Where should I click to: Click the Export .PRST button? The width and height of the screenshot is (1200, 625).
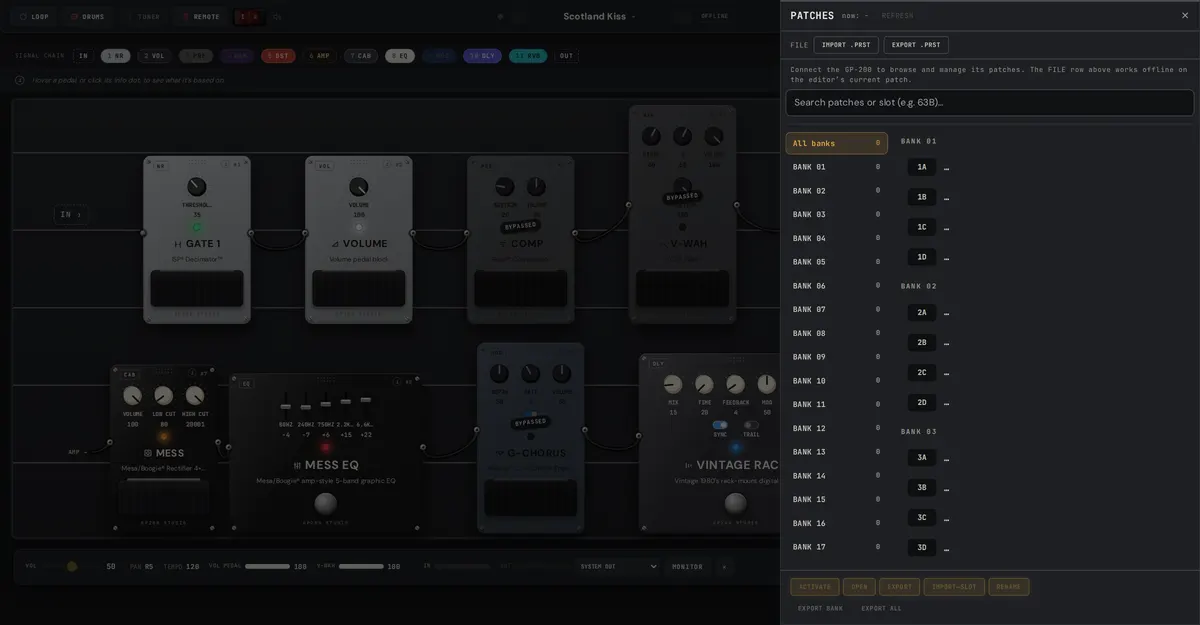(916, 45)
